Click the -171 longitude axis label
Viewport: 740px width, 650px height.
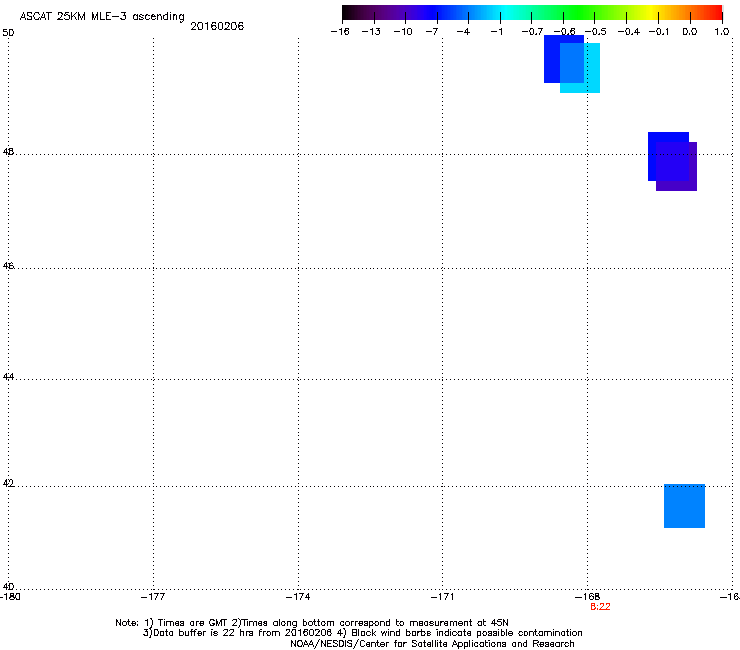(x=443, y=597)
